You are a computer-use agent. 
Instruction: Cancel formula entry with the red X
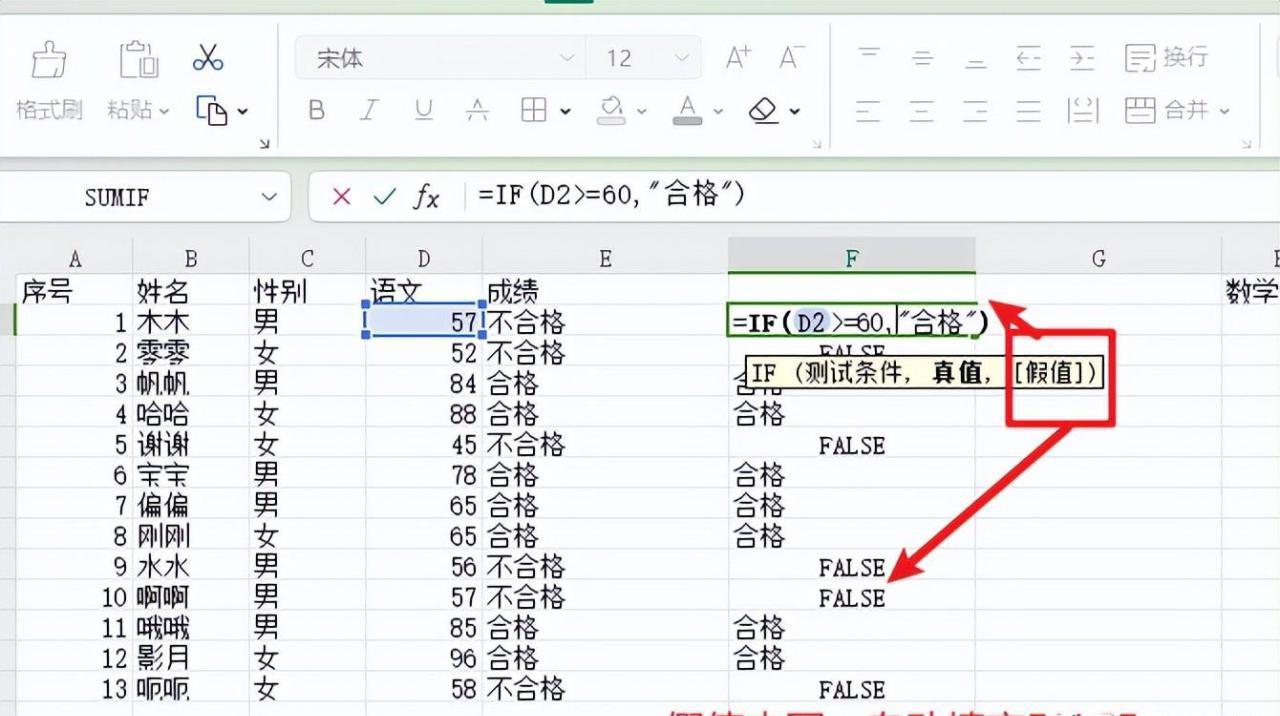pos(341,197)
